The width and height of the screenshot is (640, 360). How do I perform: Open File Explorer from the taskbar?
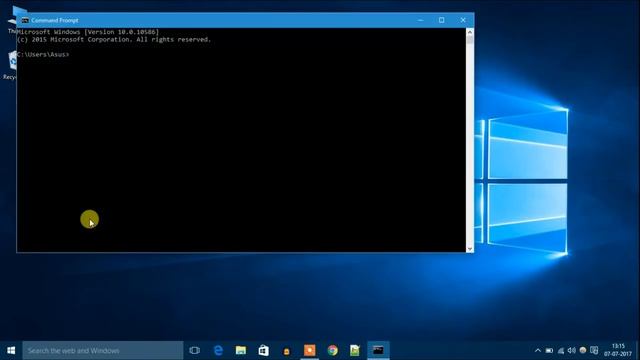pyautogui.click(x=241, y=350)
